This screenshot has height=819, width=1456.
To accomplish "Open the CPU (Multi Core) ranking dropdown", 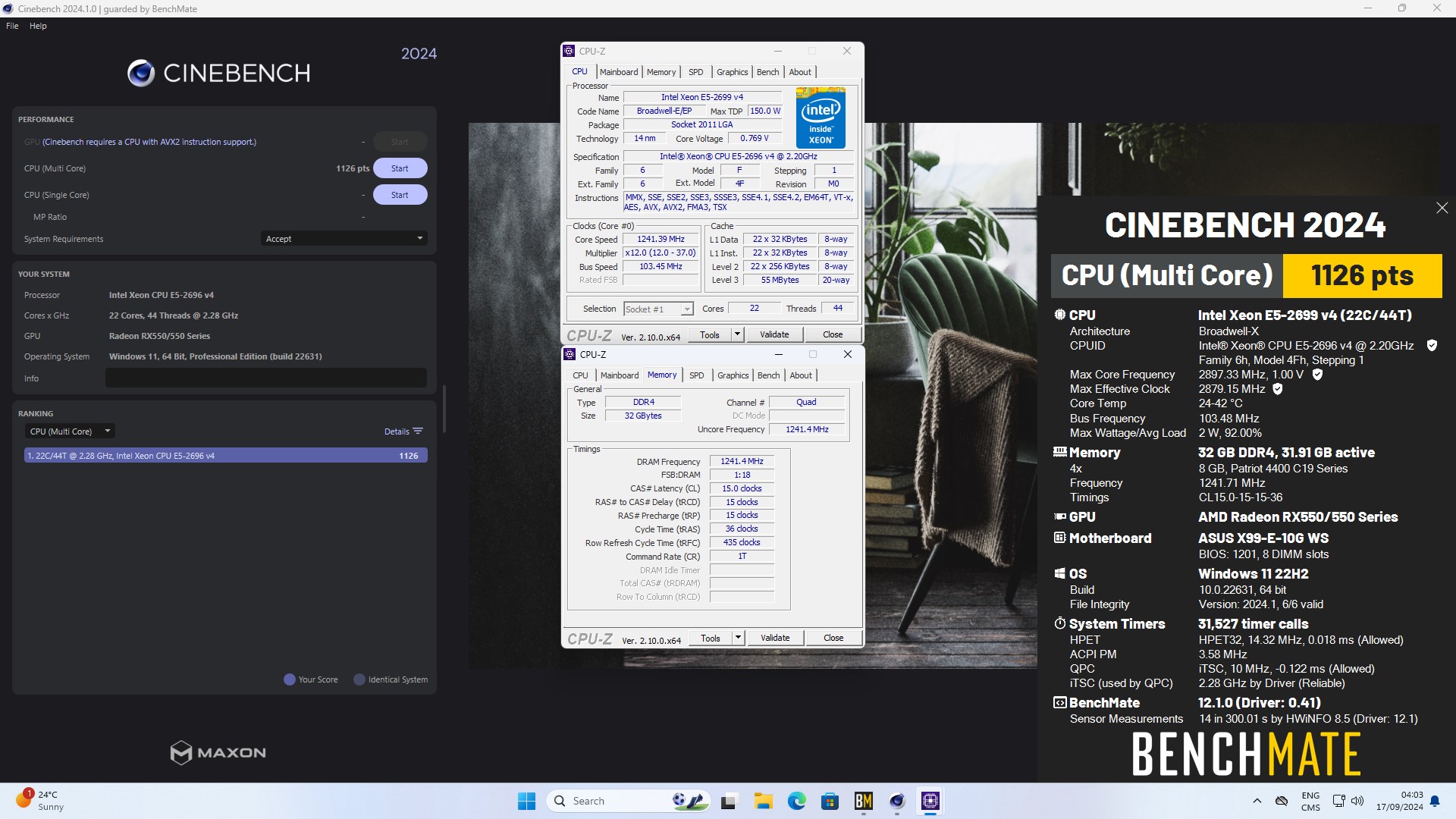I will (70, 431).
